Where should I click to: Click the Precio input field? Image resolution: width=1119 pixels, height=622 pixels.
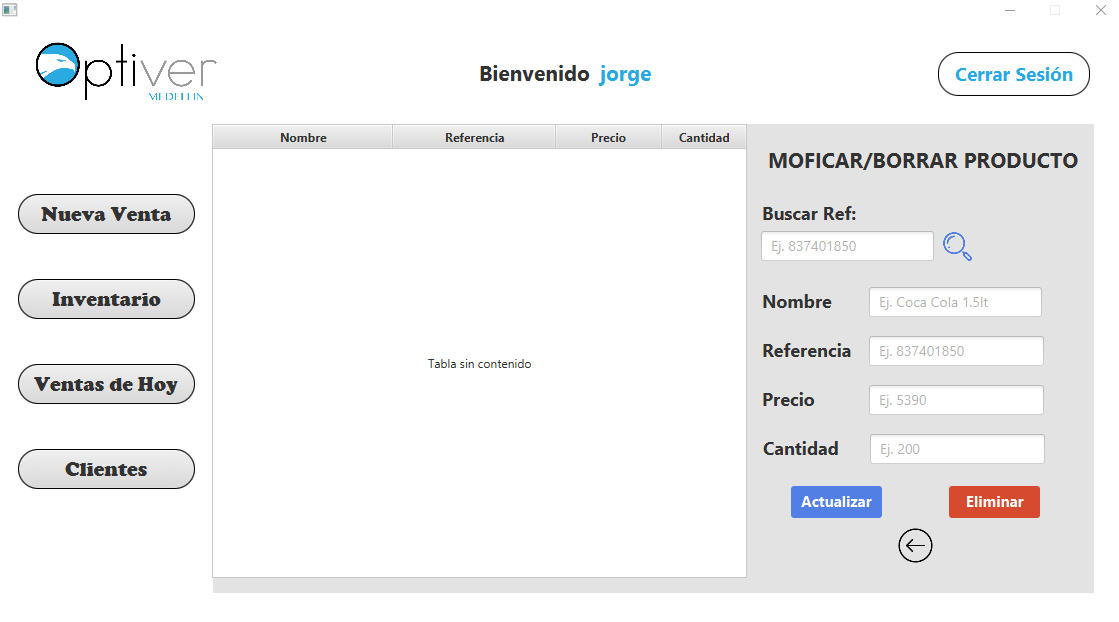pyautogui.click(x=955, y=399)
